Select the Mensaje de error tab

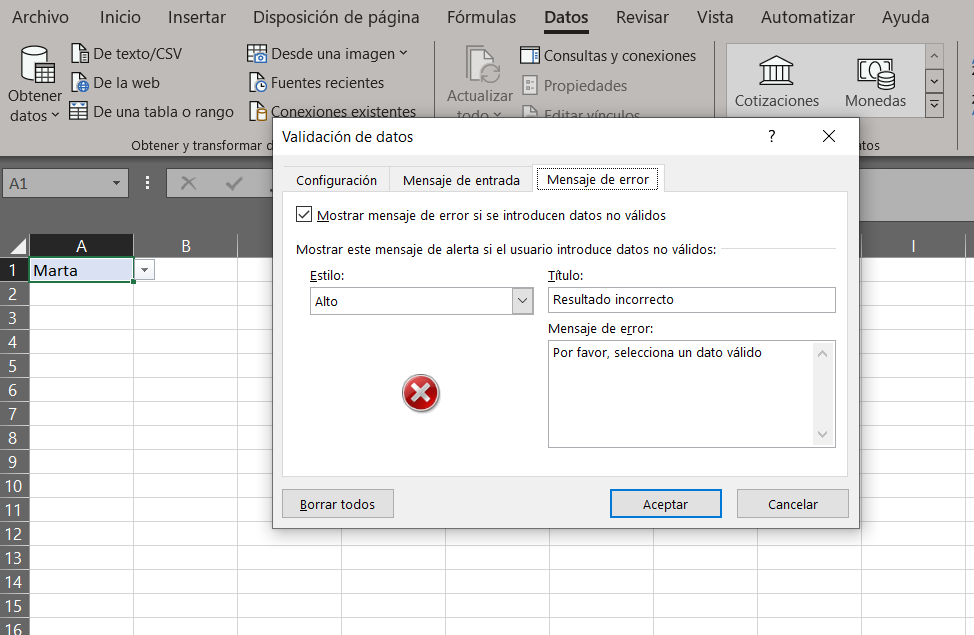tap(598, 179)
